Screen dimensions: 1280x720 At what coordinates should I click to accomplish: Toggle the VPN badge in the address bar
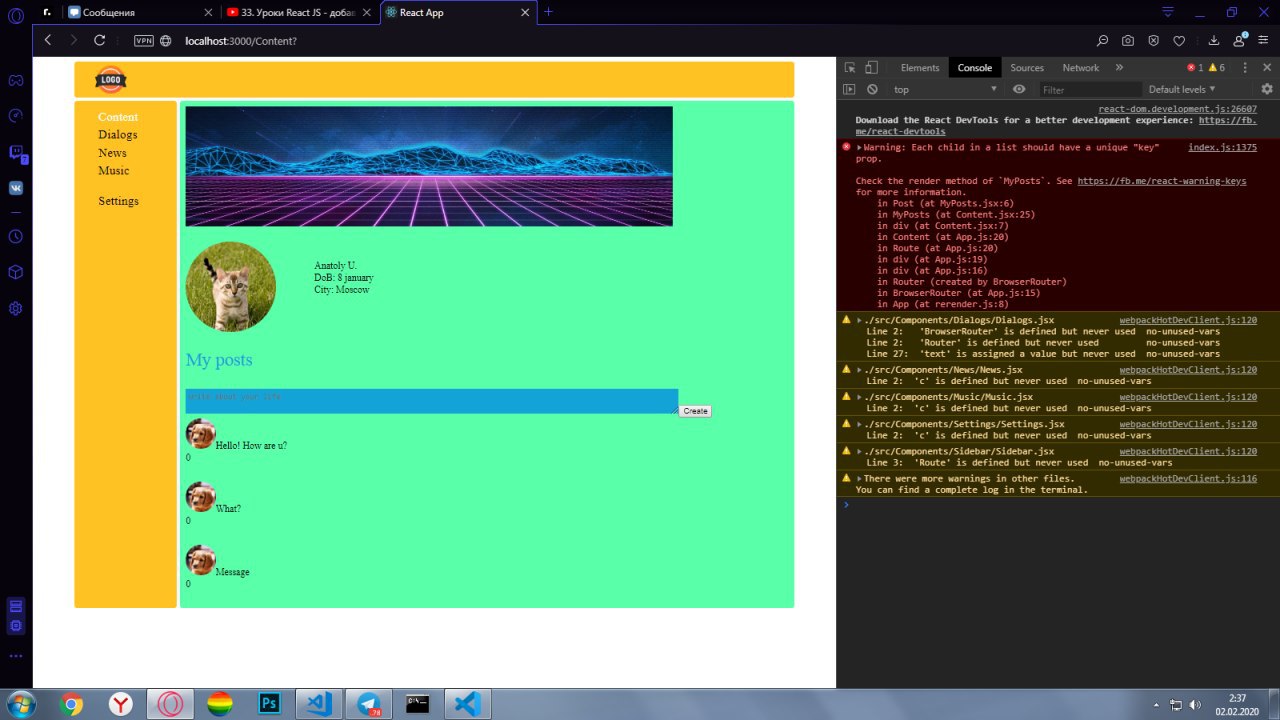pyautogui.click(x=144, y=41)
